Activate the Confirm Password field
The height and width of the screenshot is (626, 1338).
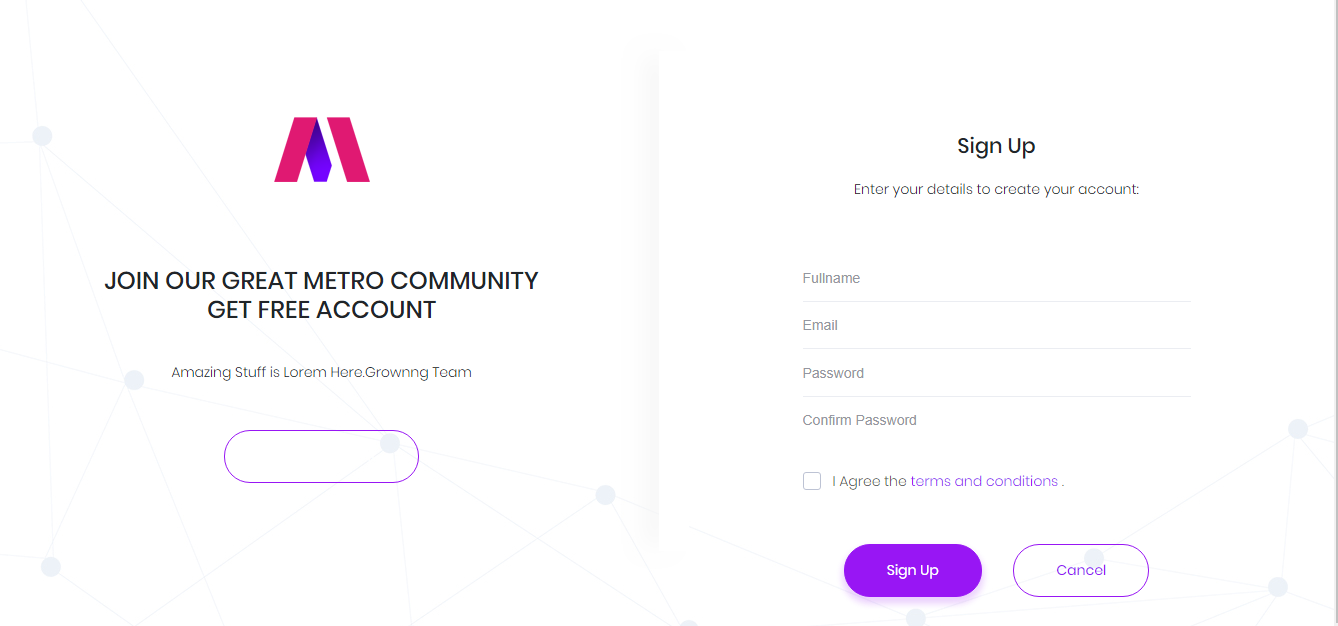tap(997, 420)
